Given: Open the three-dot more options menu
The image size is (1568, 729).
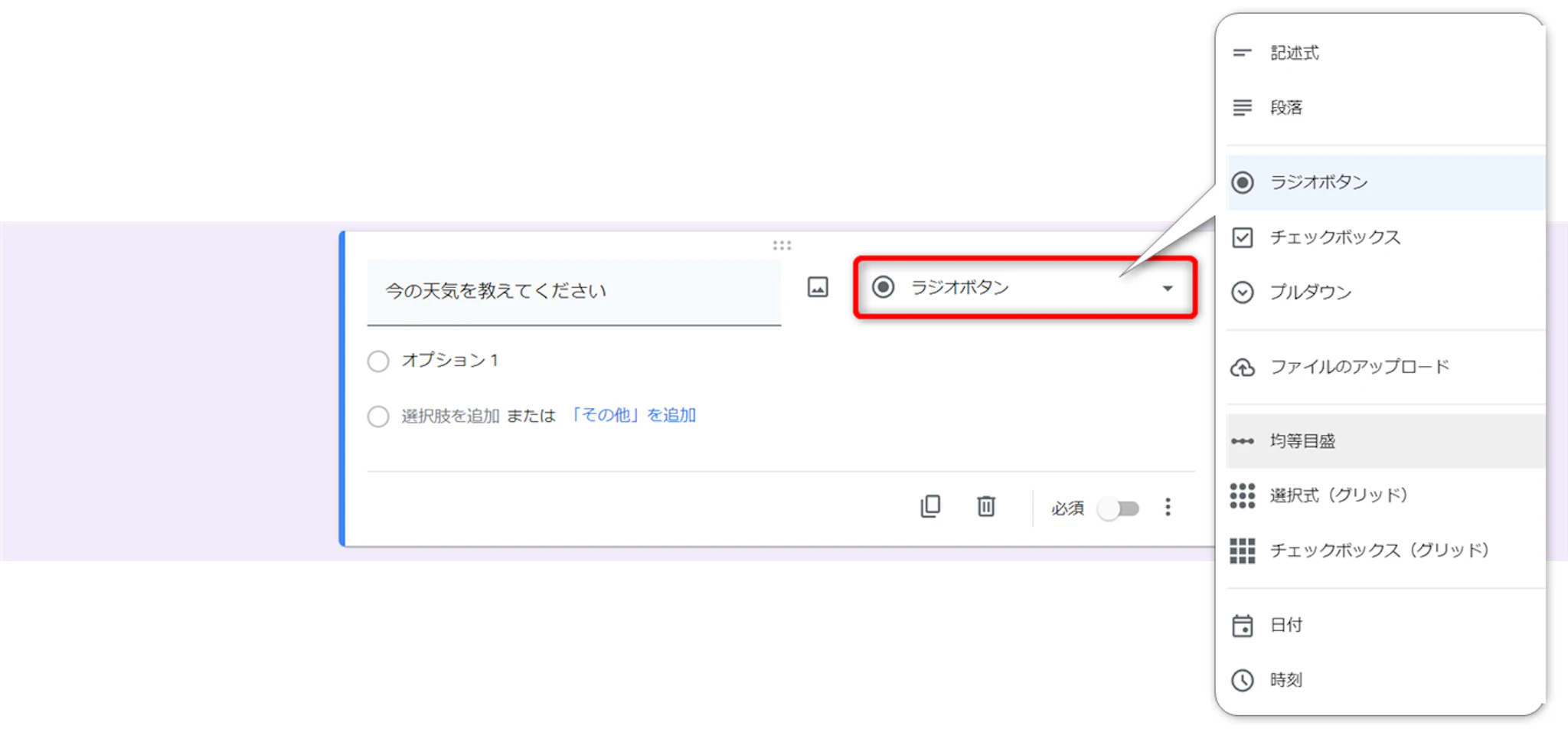Looking at the screenshot, I should pos(1168,507).
